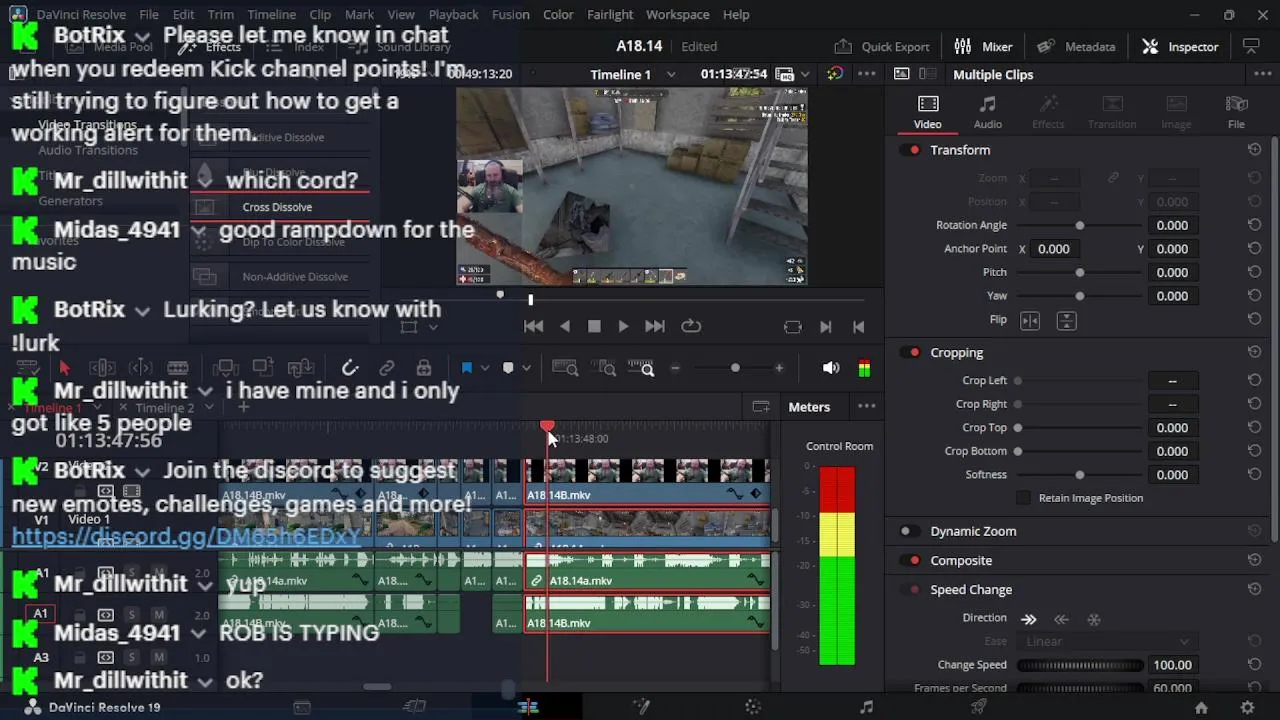Click the Quick Export button

pyautogui.click(x=882, y=46)
